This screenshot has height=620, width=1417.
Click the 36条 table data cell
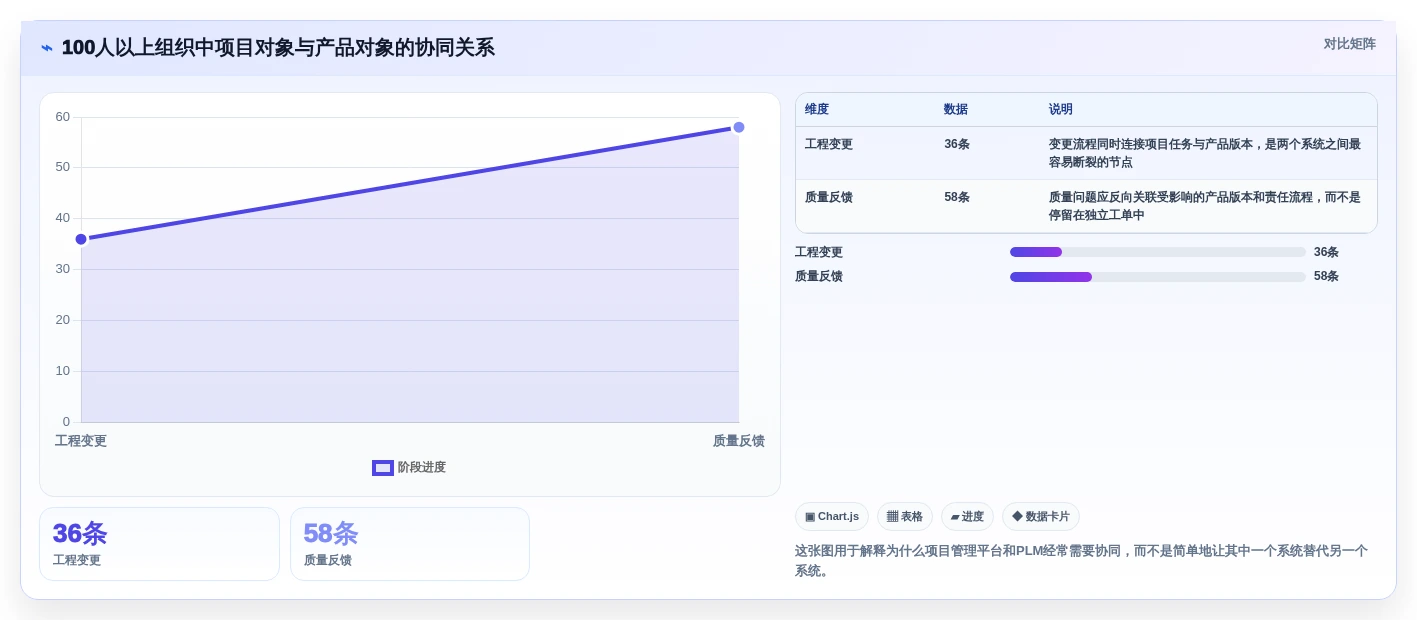click(957, 144)
